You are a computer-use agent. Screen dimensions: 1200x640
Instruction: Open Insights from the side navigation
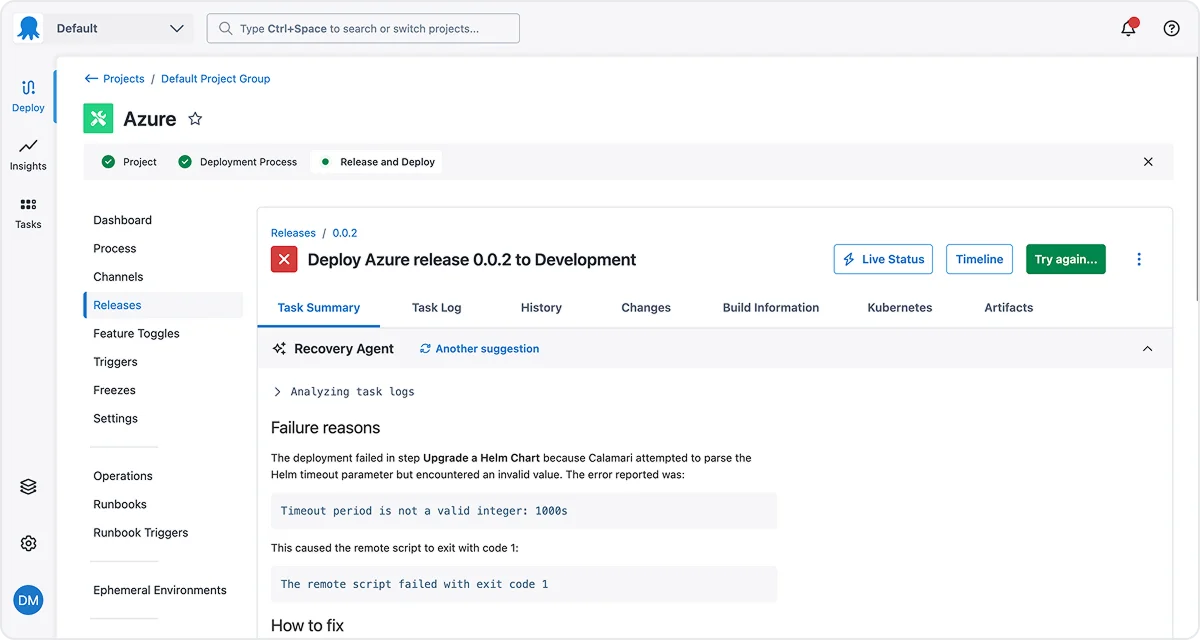[28, 154]
